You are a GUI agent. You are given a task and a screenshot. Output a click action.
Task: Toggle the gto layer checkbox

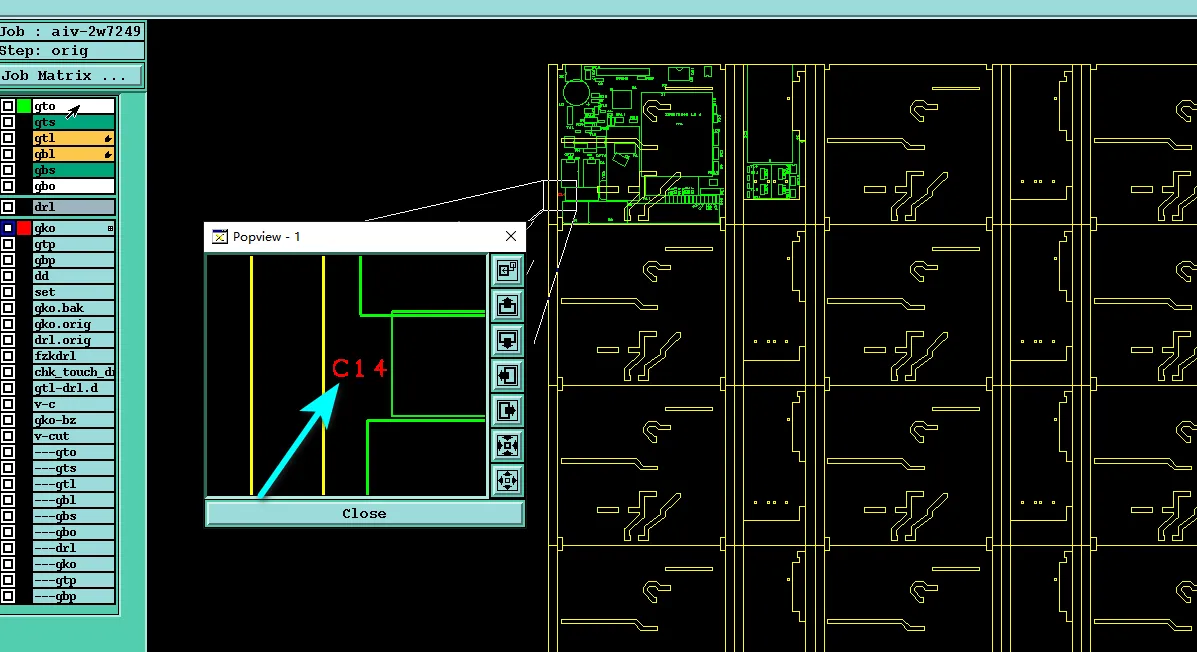[8, 106]
